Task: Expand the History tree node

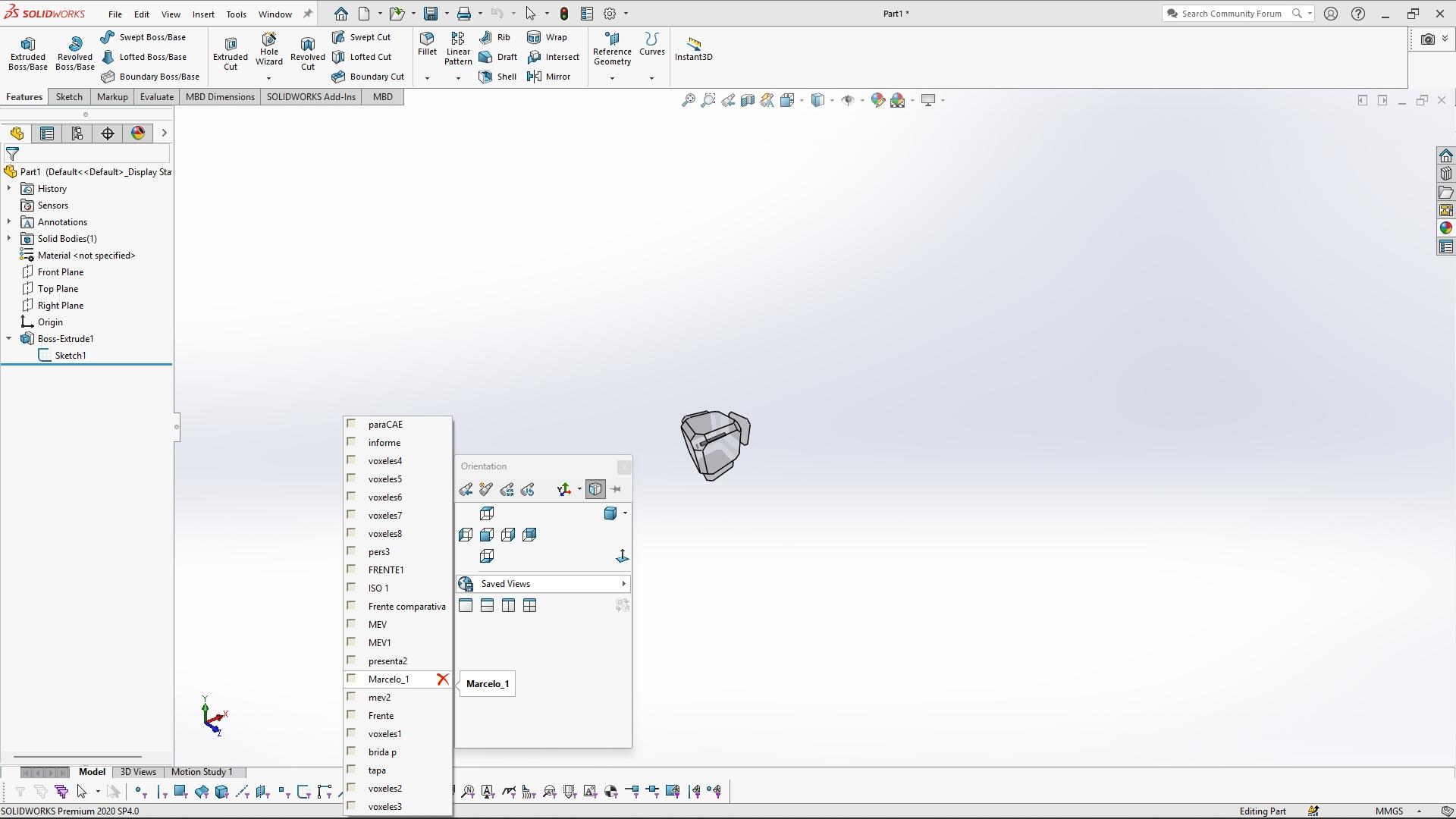Action: pos(9,188)
